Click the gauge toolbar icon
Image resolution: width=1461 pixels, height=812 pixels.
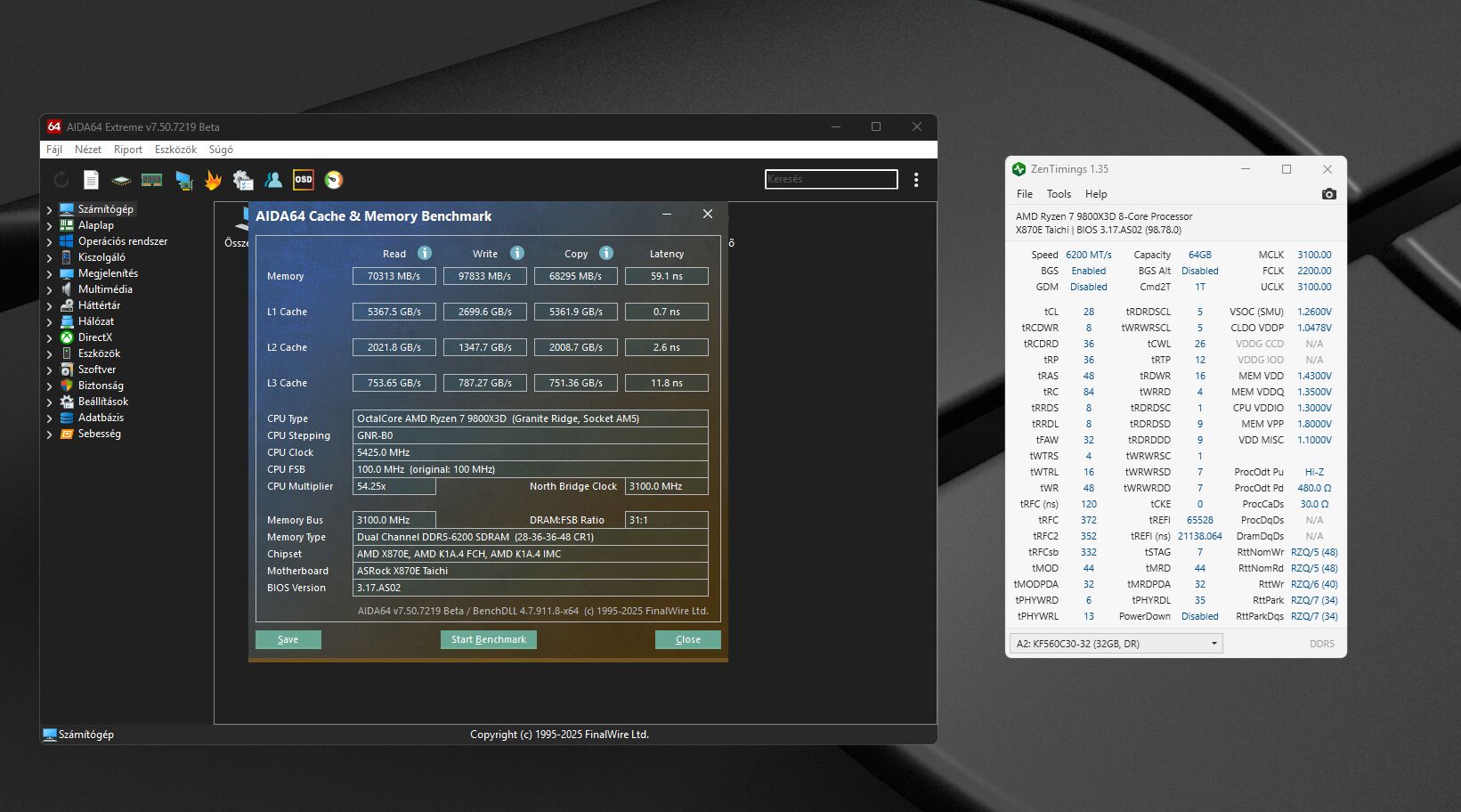(334, 180)
